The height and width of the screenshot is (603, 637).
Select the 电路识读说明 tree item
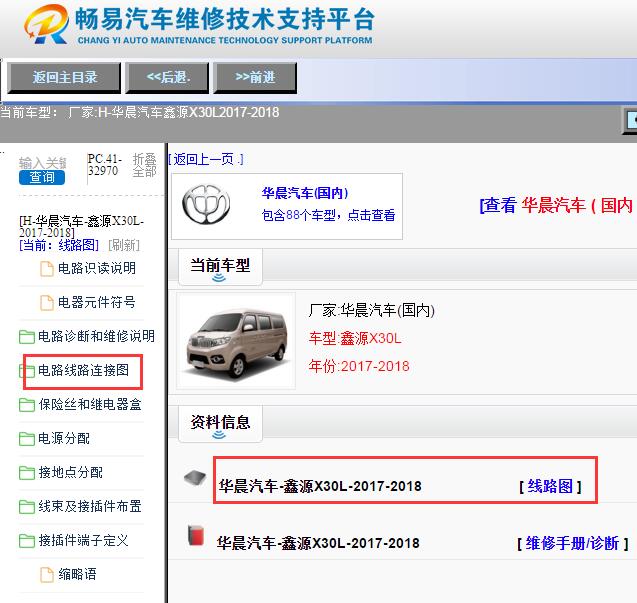pyautogui.click(x=97, y=268)
